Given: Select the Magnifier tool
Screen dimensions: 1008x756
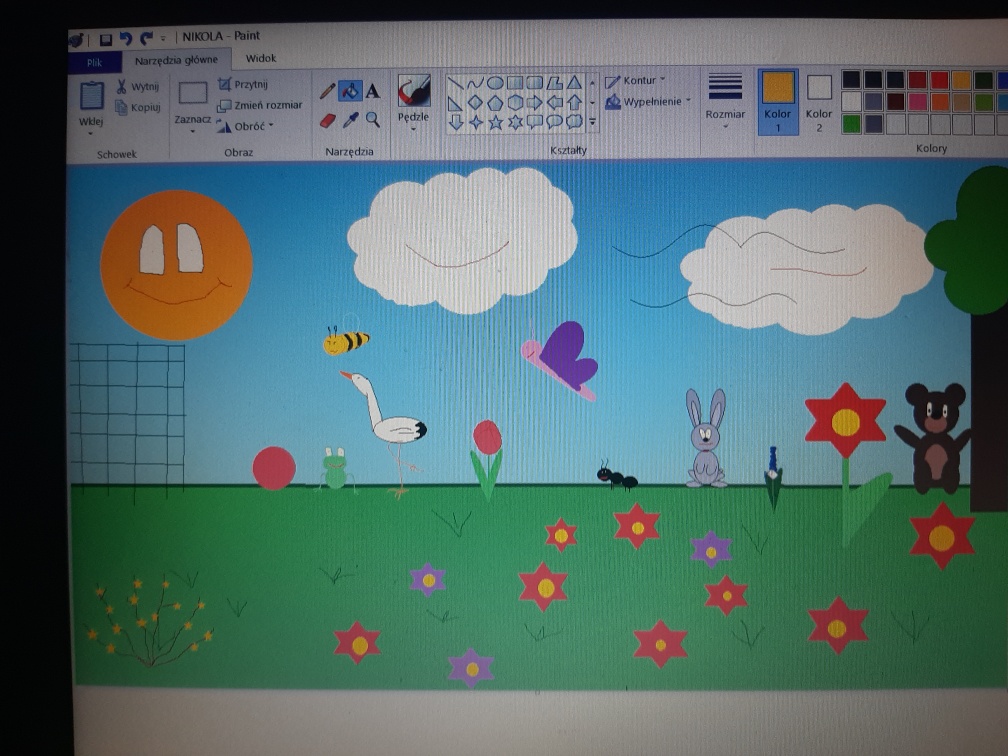Looking at the screenshot, I should tap(373, 119).
